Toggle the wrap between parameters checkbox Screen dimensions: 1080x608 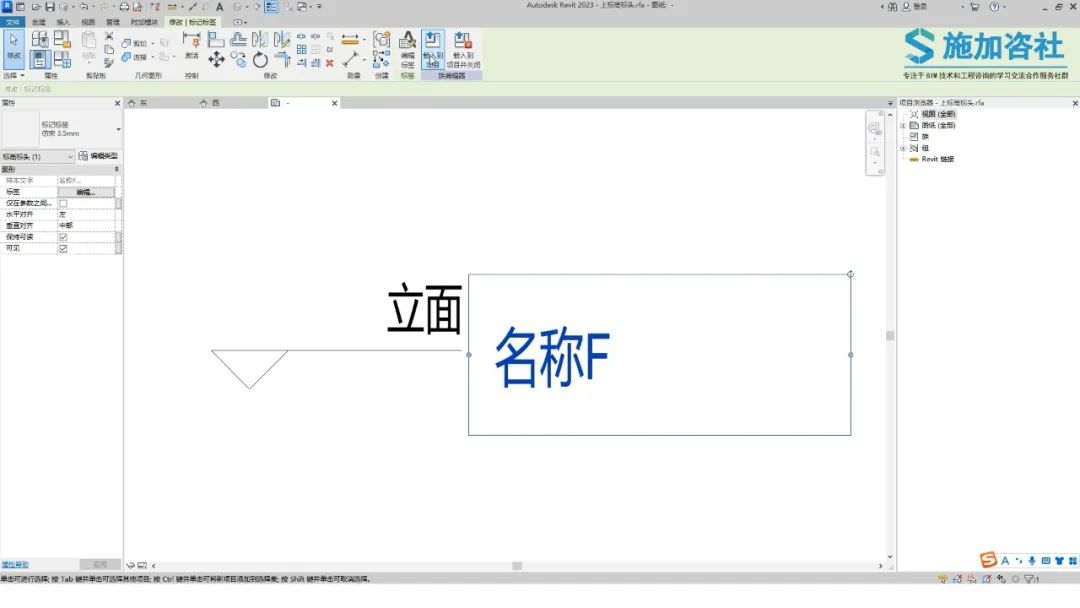pos(63,203)
